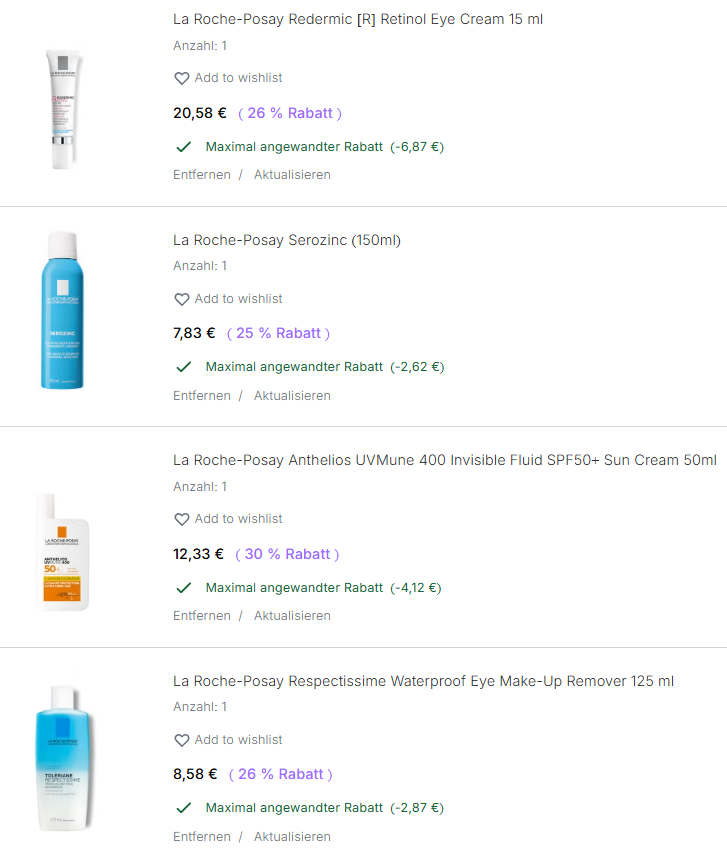The image size is (727, 852).
Task: Click Aktualisieren for Anthelios Sun Cream
Action: [x=292, y=616]
